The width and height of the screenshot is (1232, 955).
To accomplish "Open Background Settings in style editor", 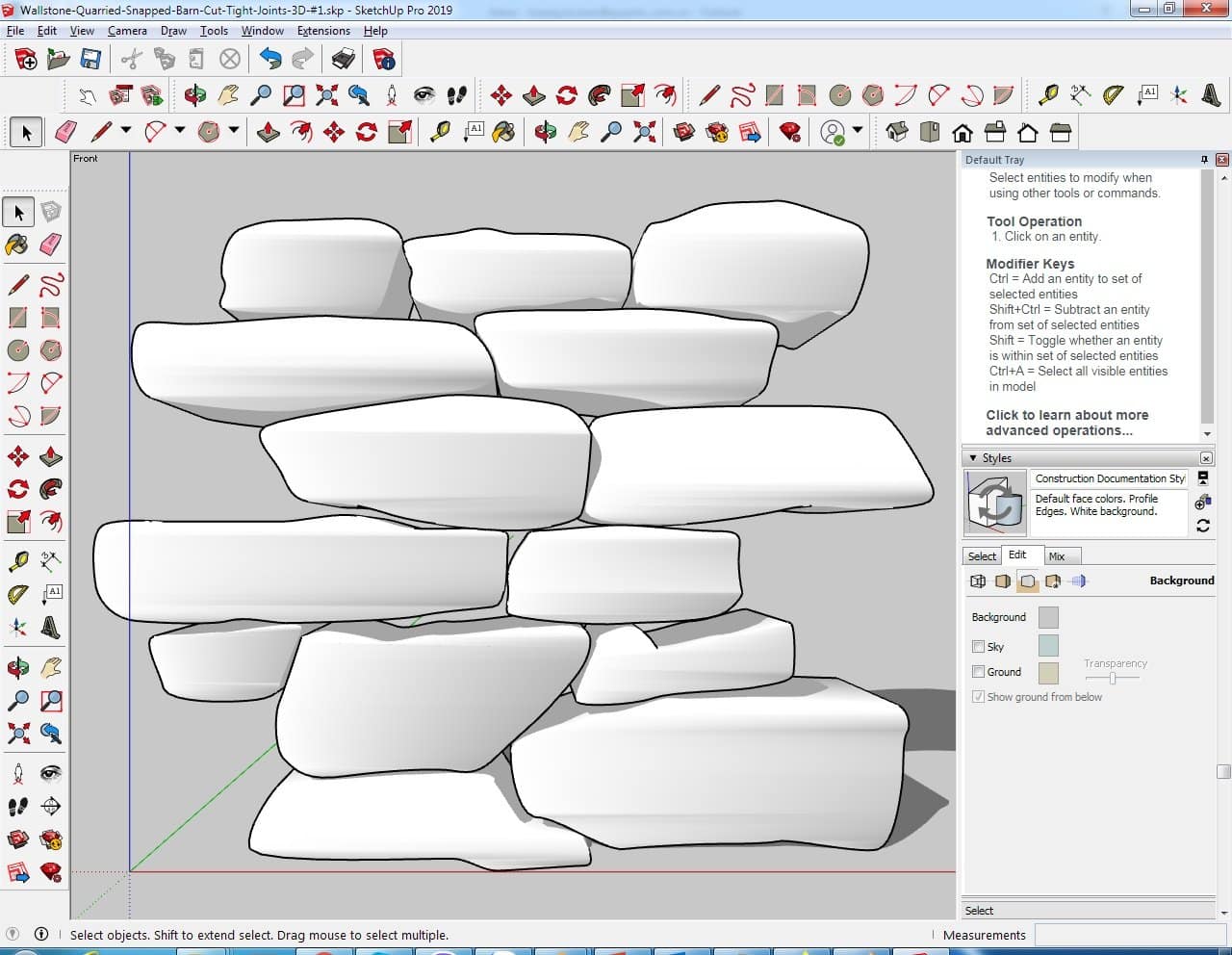I will tap(1027, 581).
